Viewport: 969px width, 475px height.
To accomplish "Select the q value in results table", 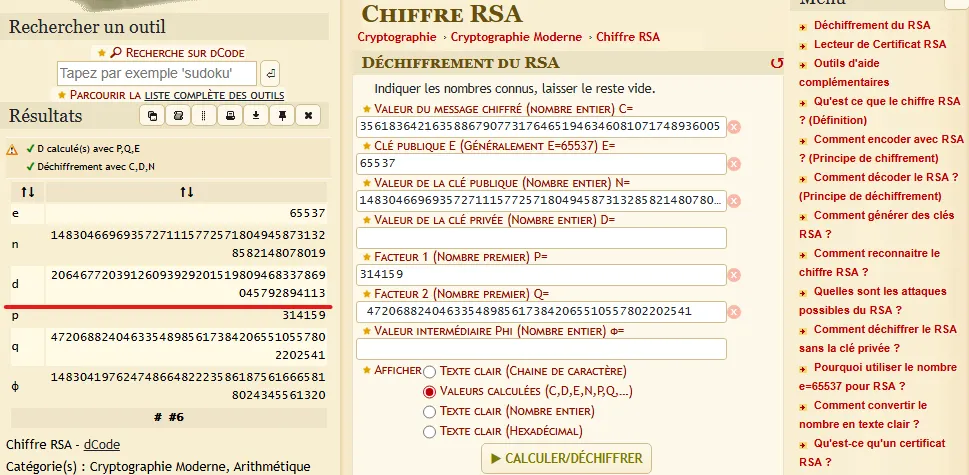I will 188,347.
